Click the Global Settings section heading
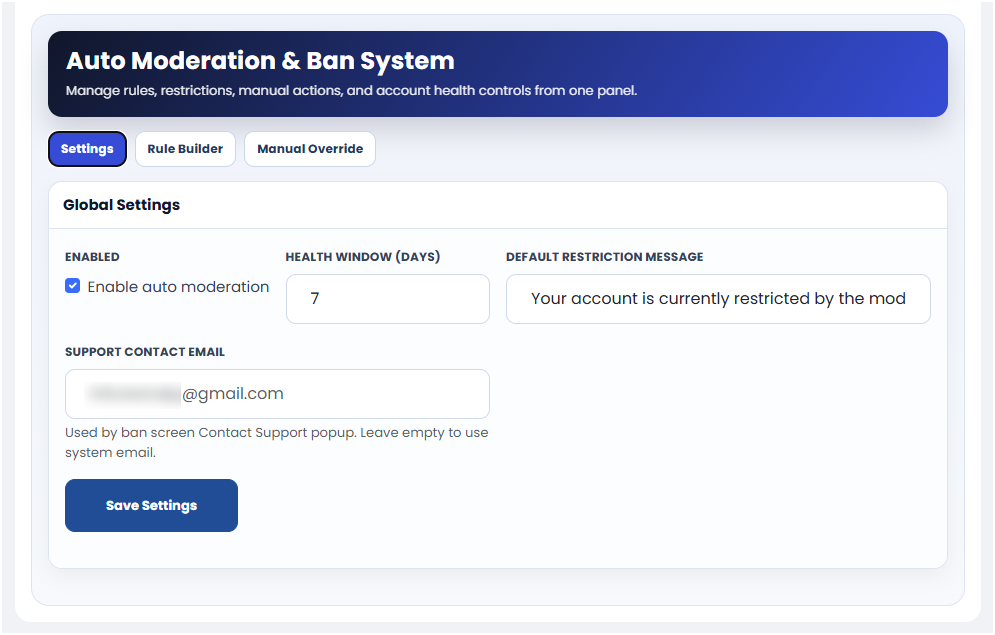 click(x=121, y=205)
